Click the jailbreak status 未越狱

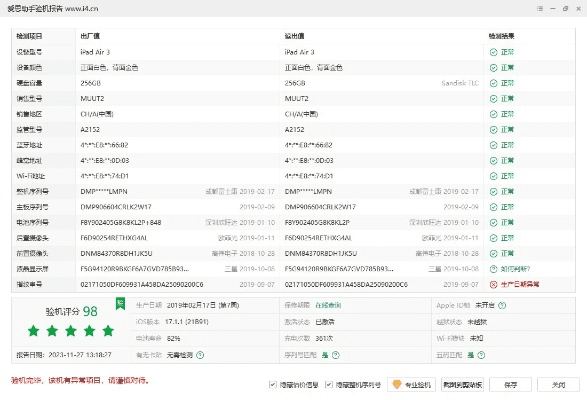477,322
